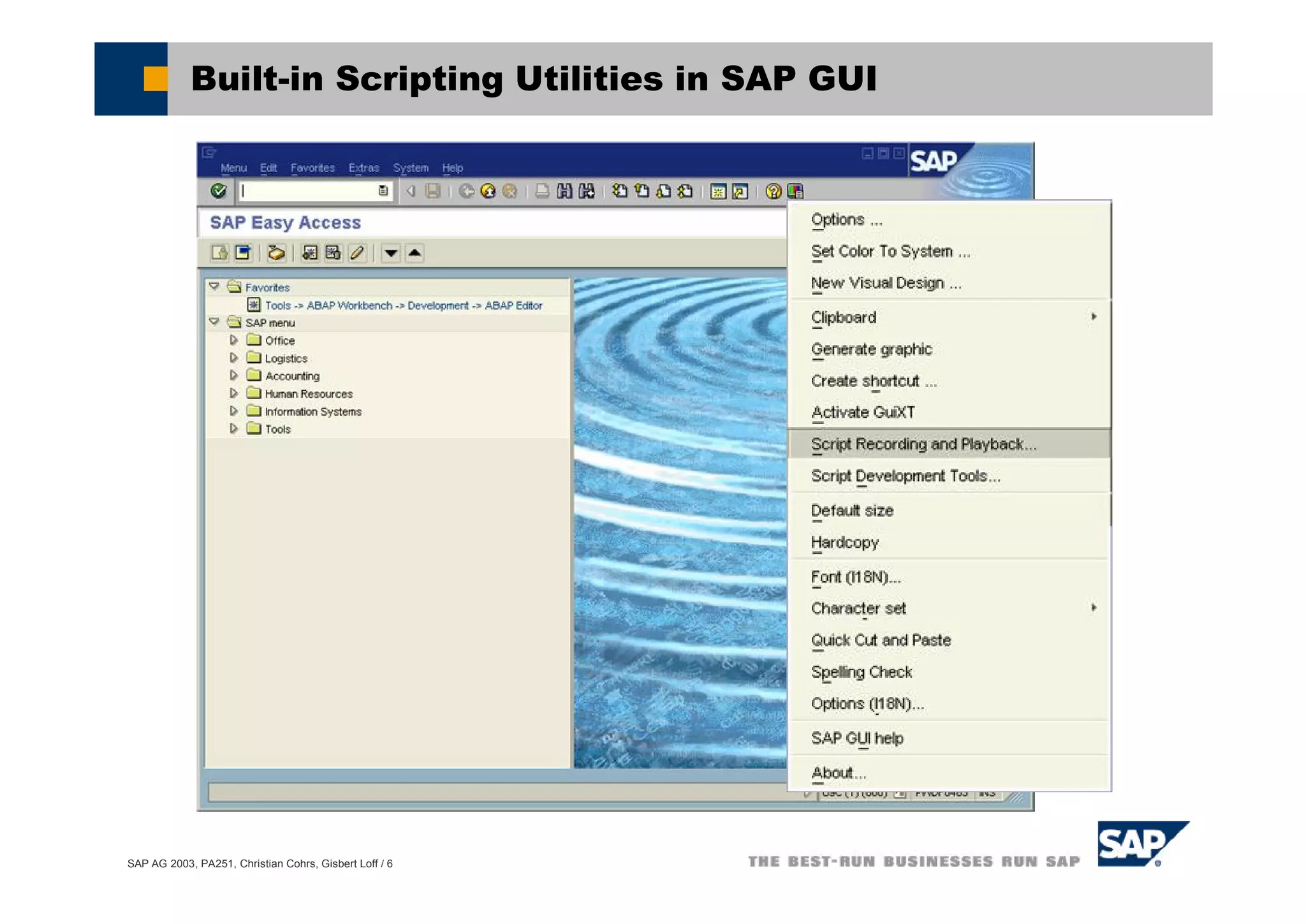Click the Create Shortcut toolbar icon

[740, 191]
